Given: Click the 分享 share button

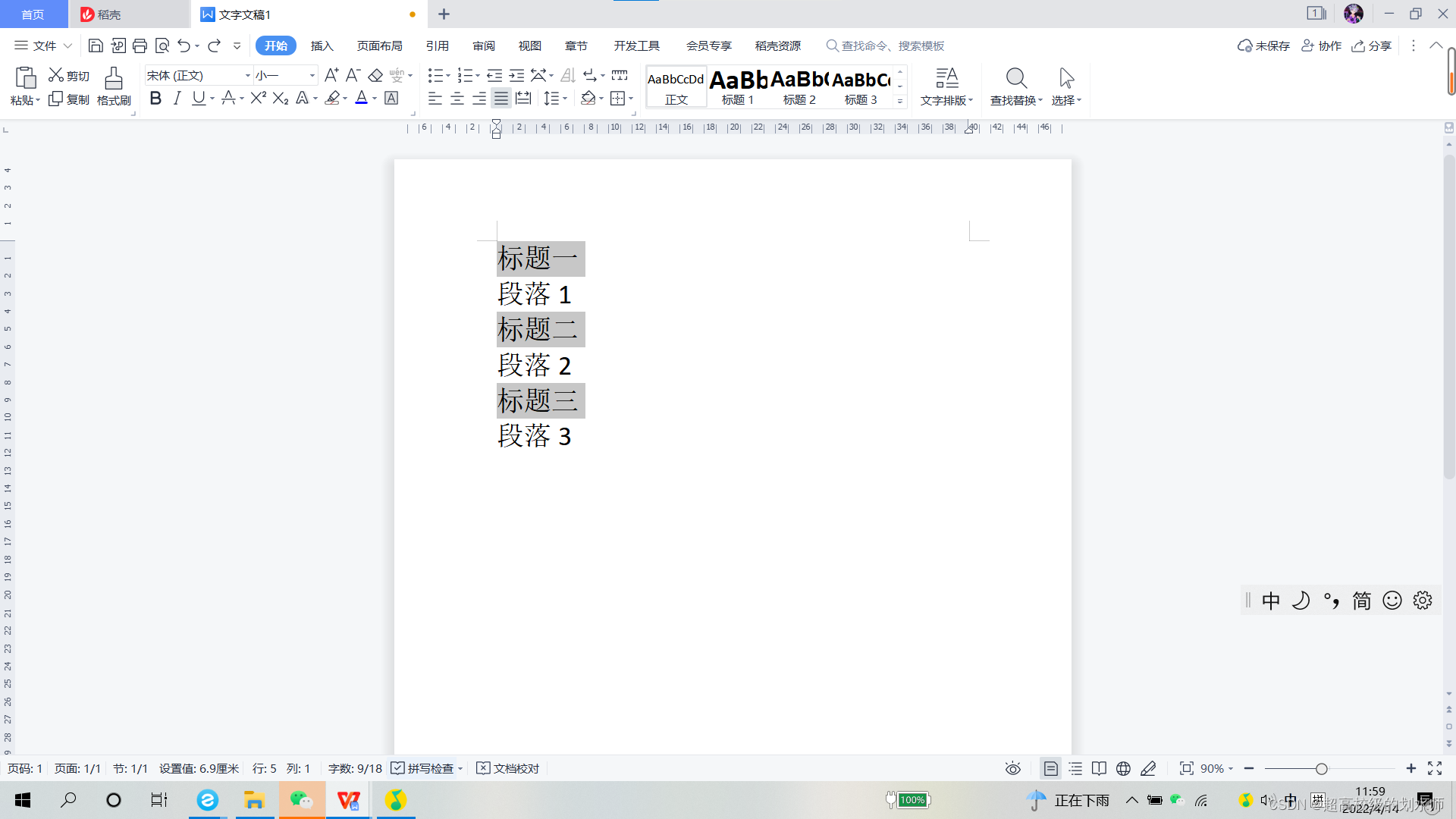Looking at the screenshot, I should coord(1372,45).
